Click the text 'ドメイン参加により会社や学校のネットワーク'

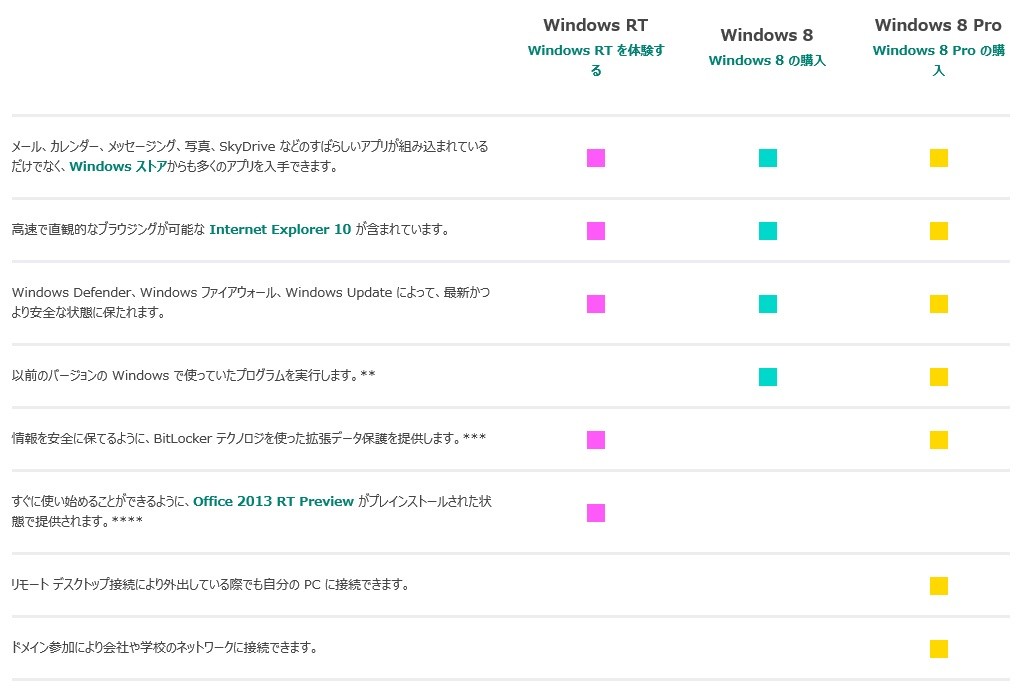click(x=122, y=648)
